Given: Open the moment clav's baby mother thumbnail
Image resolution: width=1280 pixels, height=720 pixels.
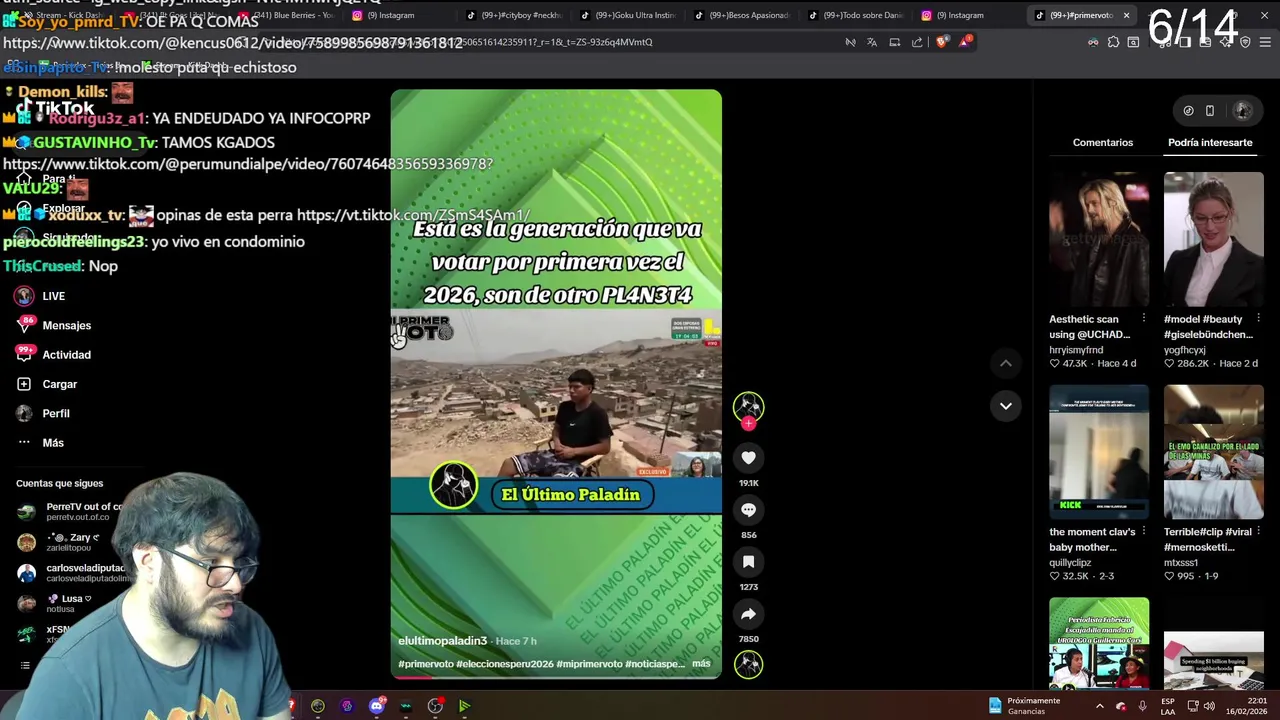Looking at the screenshot, I should (1099, 452).
